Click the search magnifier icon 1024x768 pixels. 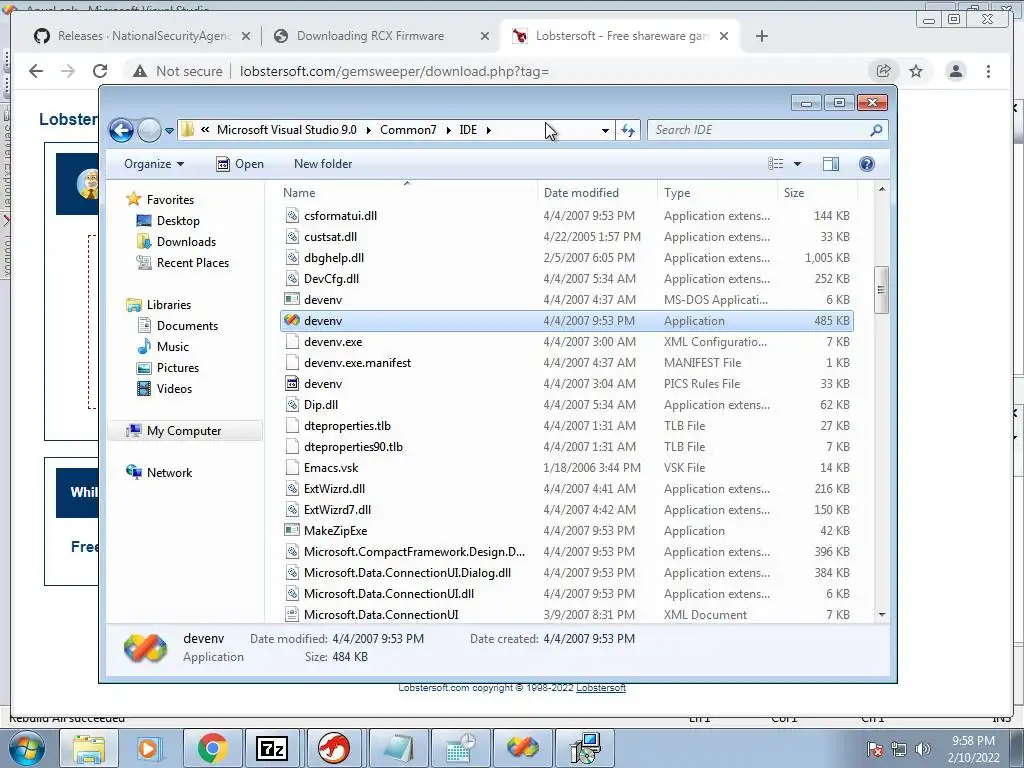[x=876, y=130]
